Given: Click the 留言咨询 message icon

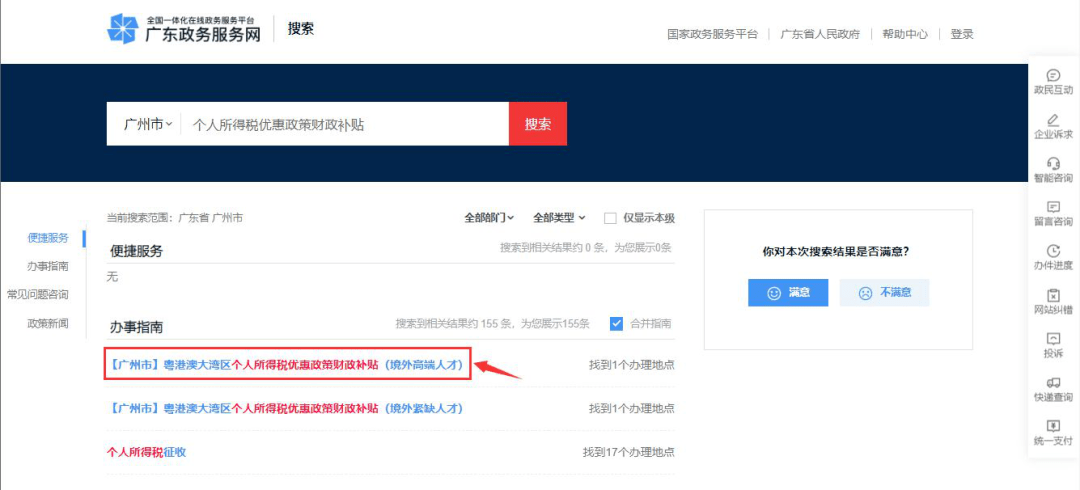Looking at the screenshot, I should 1052,207.
